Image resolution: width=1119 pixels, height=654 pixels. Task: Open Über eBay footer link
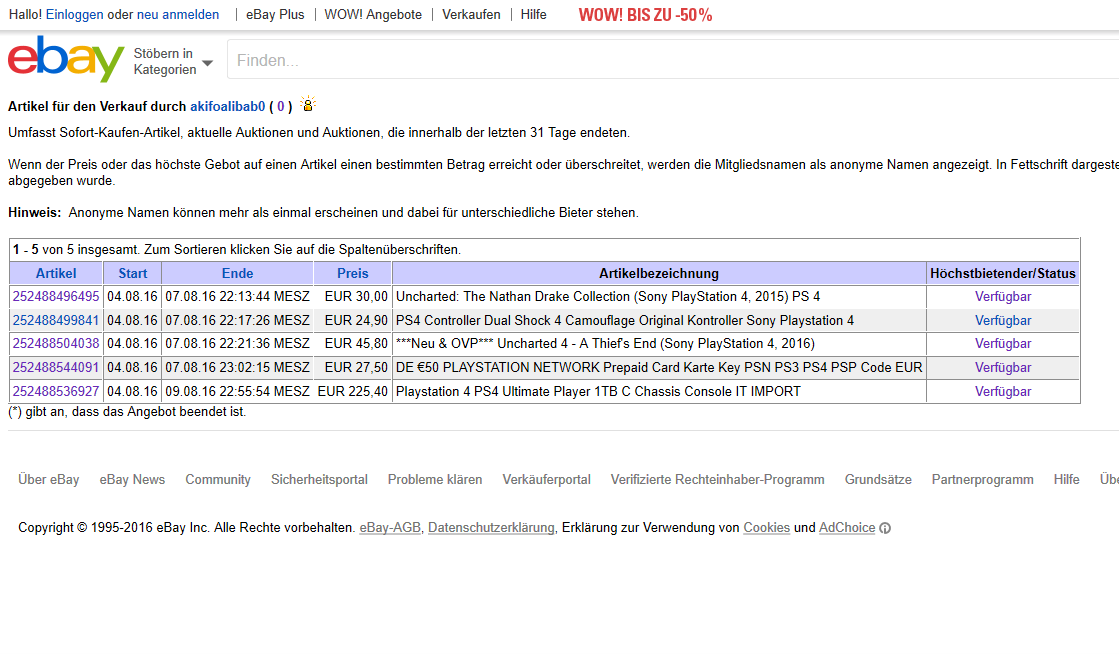[x=49, y=480]
